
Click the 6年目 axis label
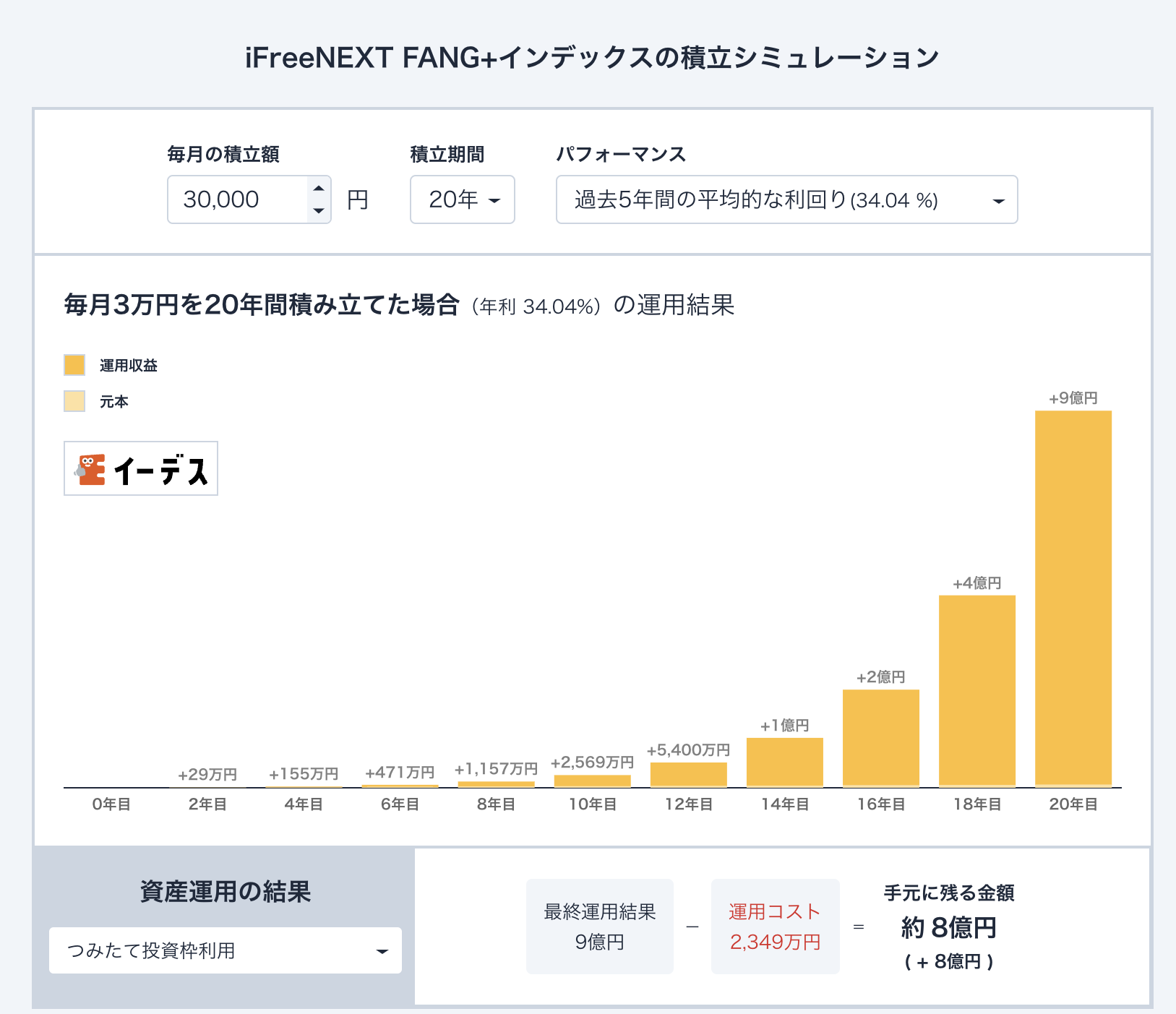point(400,804)
